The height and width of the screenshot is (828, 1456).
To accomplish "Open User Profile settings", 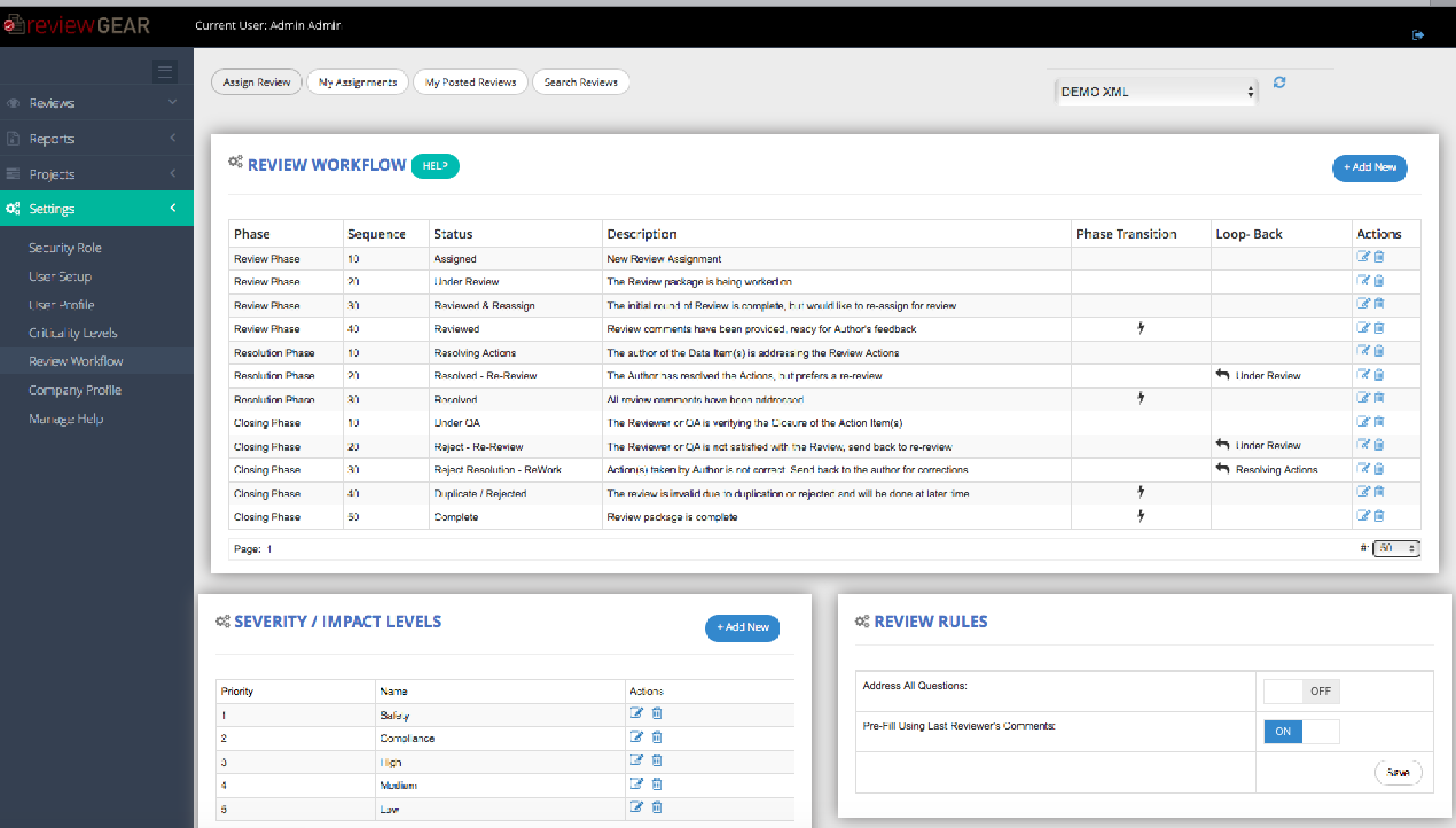I will pos(62,304).
